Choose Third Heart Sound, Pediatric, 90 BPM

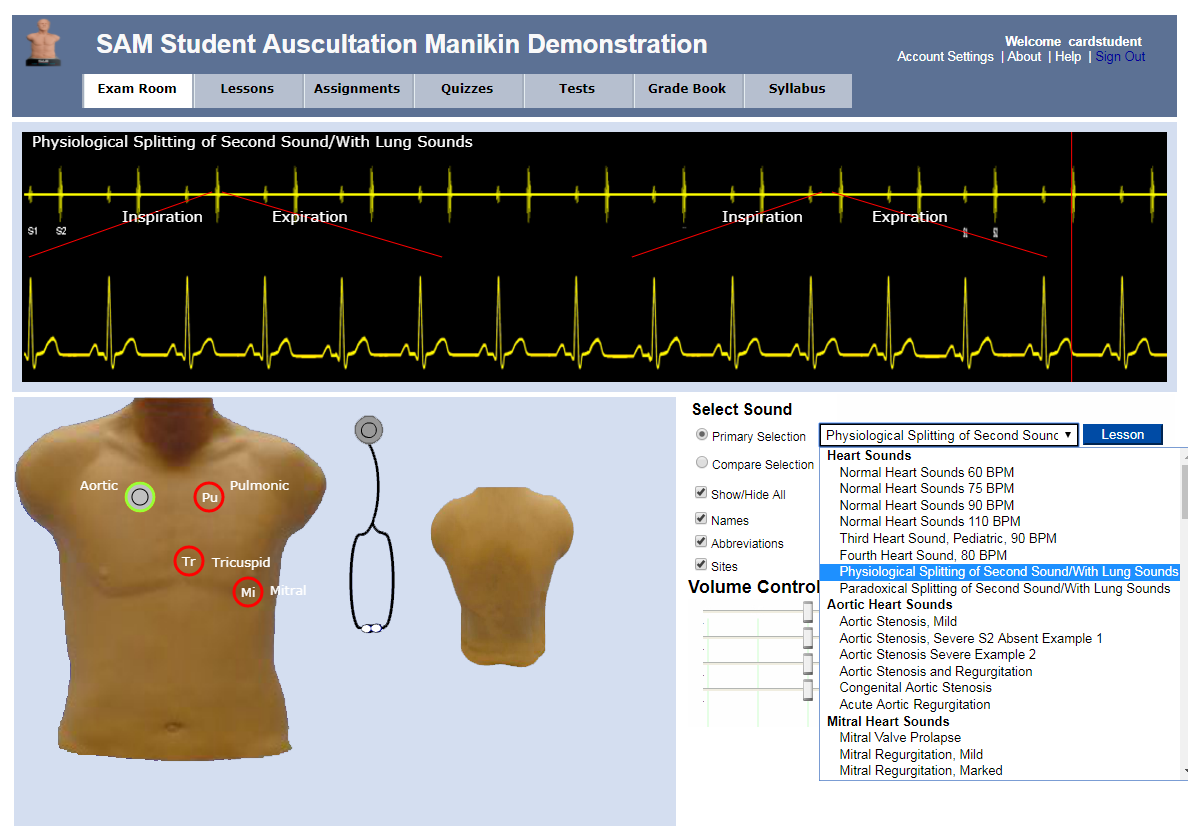coord(948,538)
